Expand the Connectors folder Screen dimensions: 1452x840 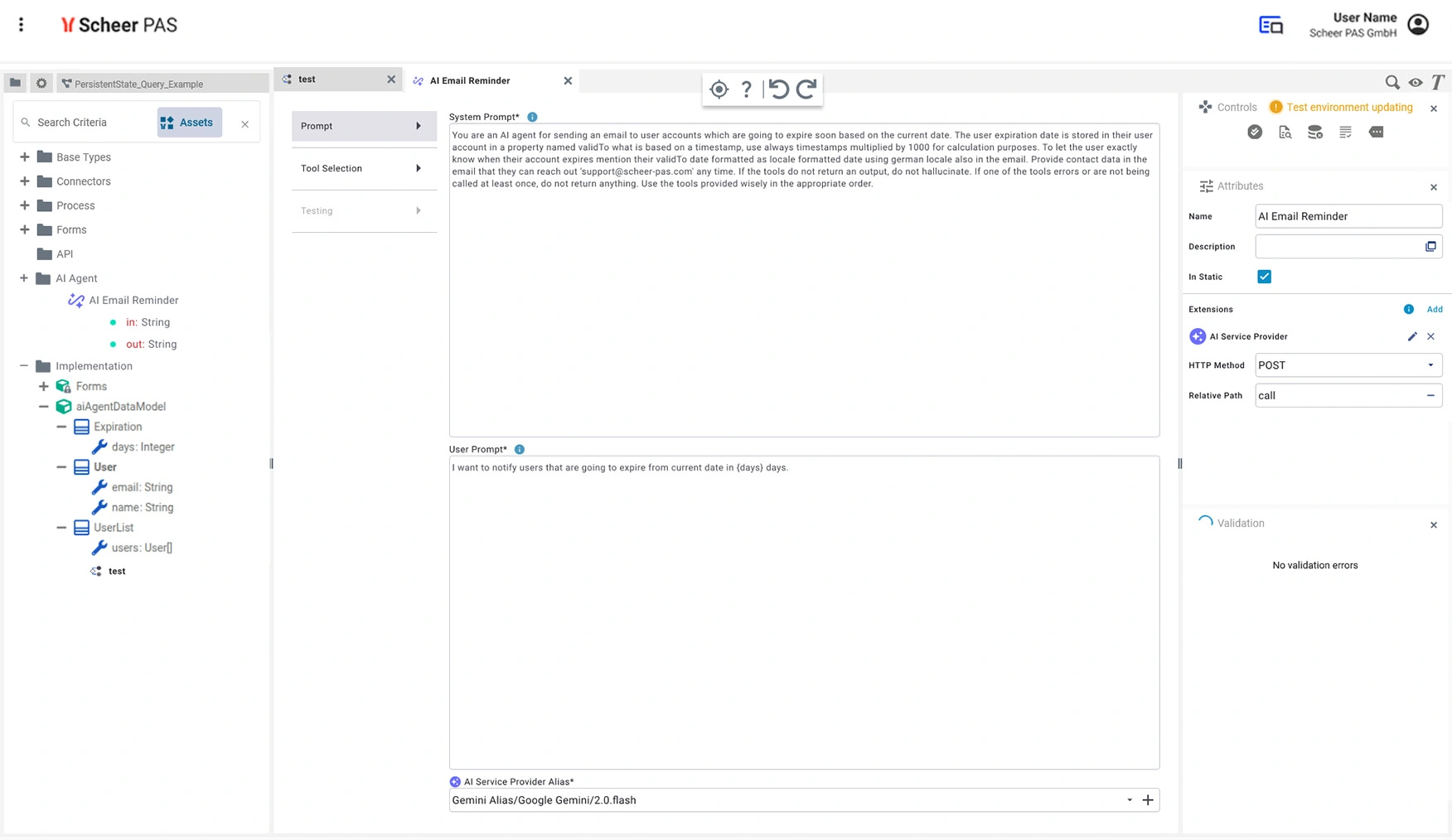(x=25, y=181)
